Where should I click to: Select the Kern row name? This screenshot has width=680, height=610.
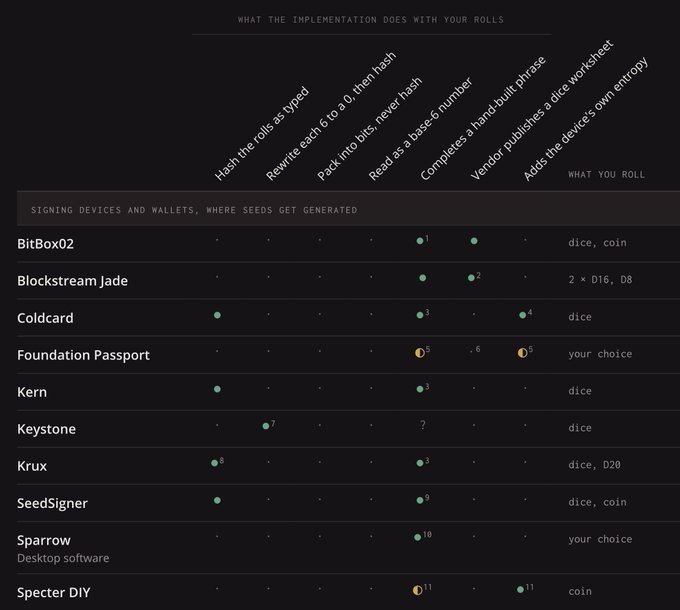[x=32, y=392]
